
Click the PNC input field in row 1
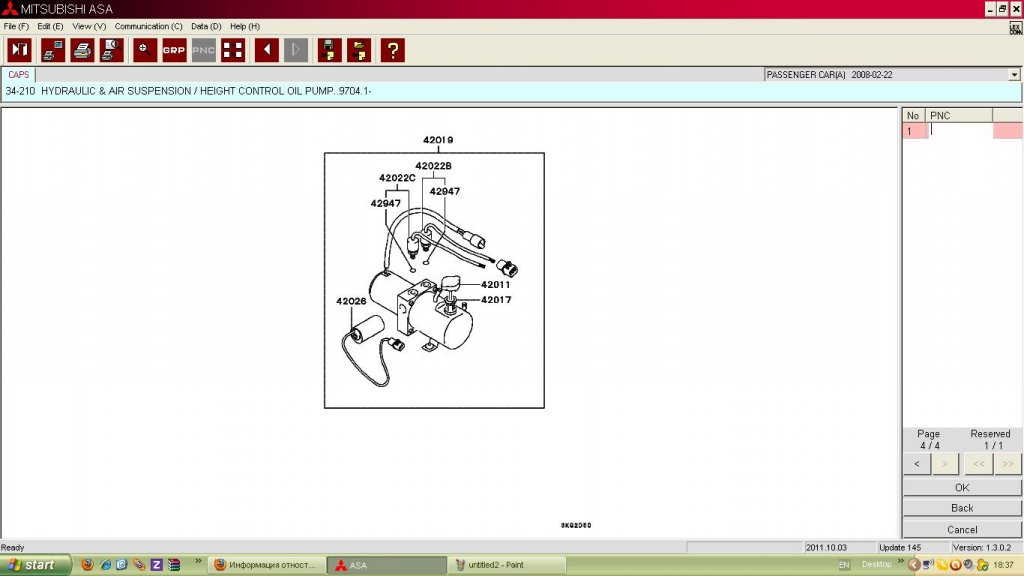[959, 131]
